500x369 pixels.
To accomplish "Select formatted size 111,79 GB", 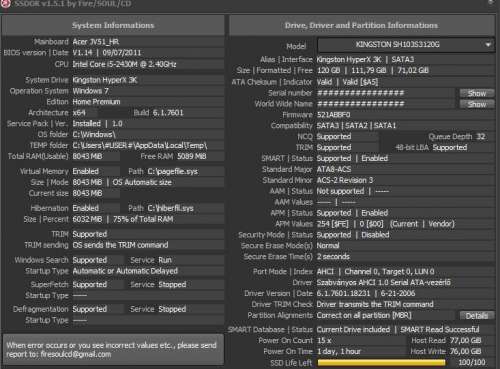I will [368, 70].
